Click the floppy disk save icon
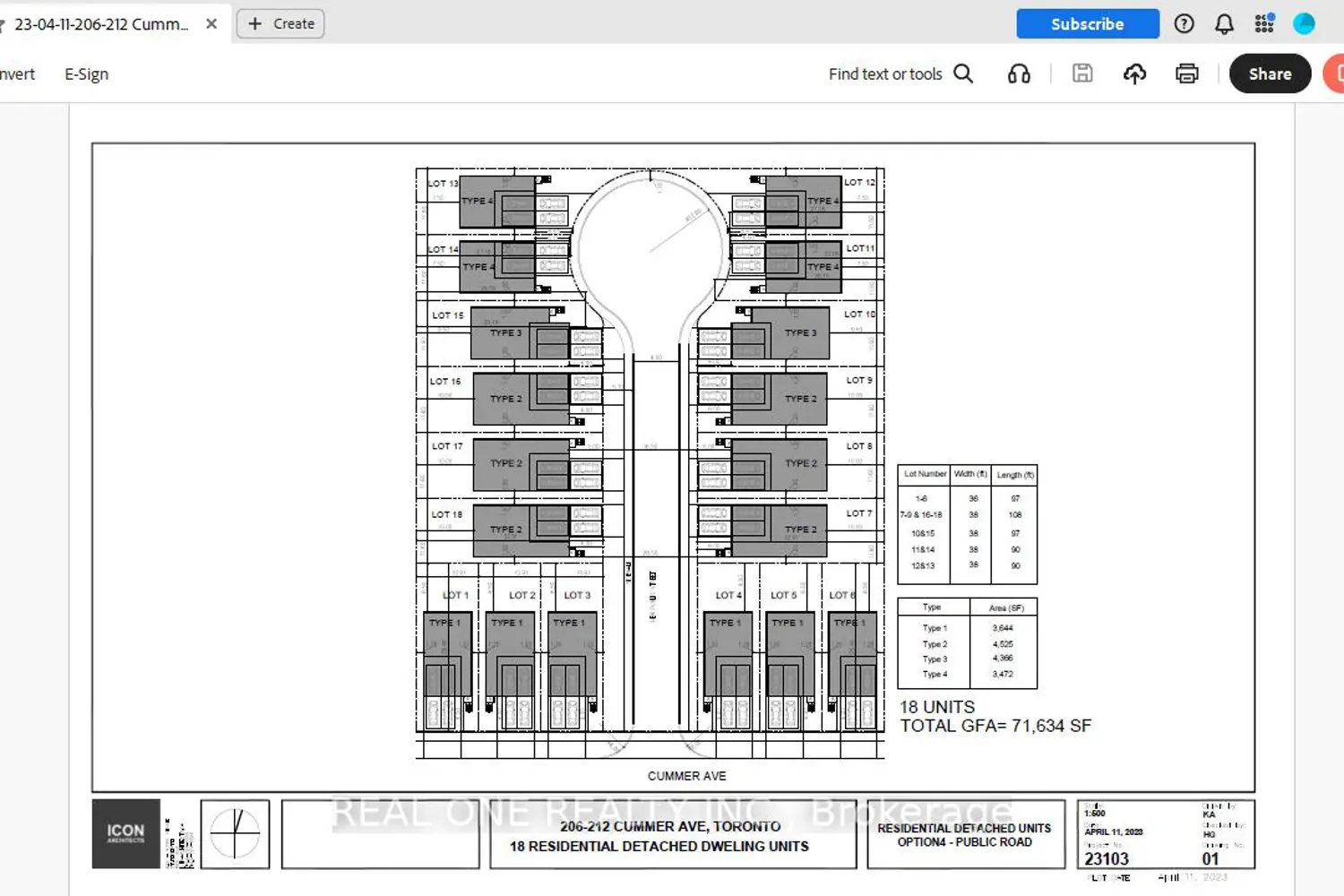The width and height of the screenshot is (1344, 896). coord(1082,73)
